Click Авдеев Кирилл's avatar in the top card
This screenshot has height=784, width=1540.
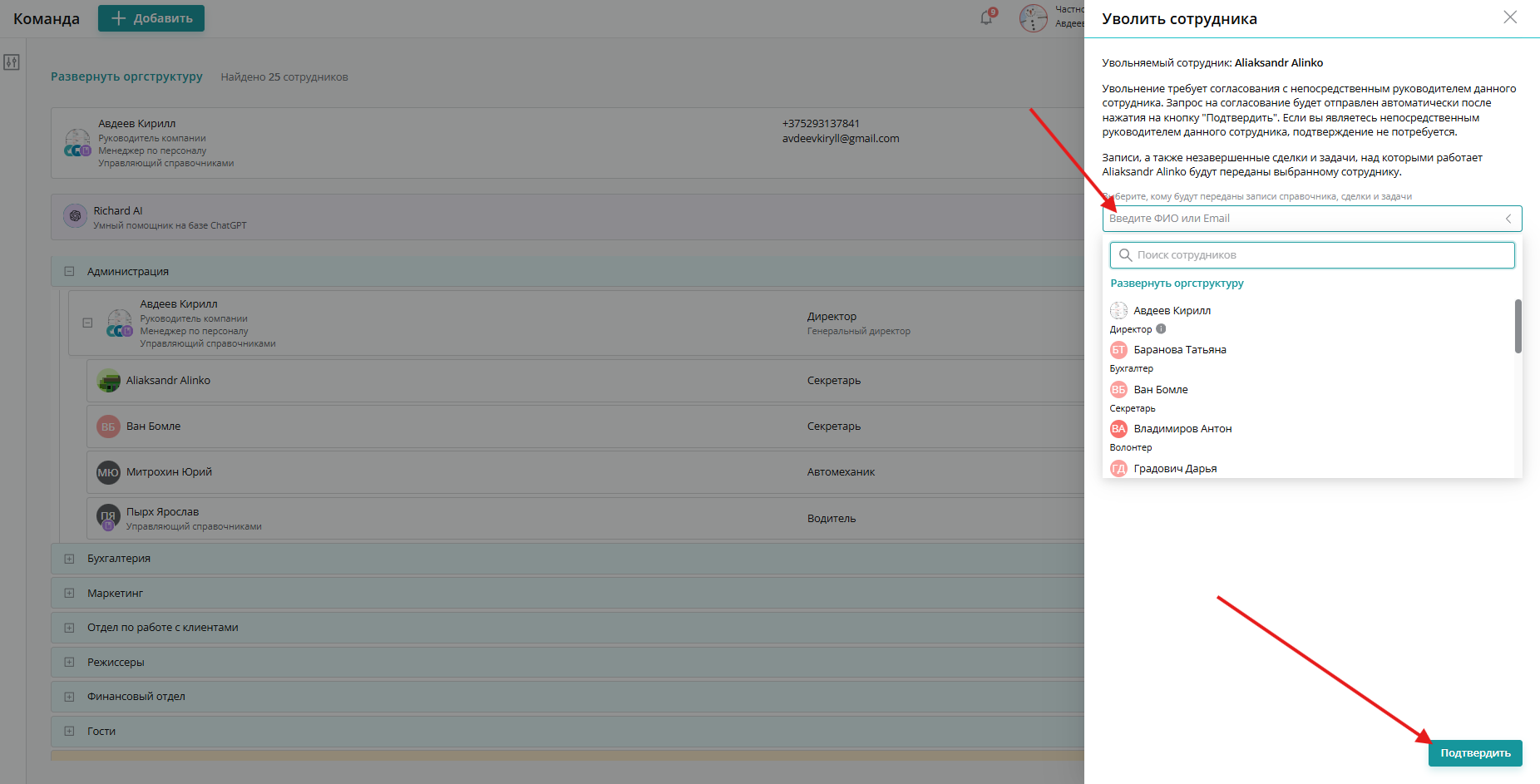(77, 142)
